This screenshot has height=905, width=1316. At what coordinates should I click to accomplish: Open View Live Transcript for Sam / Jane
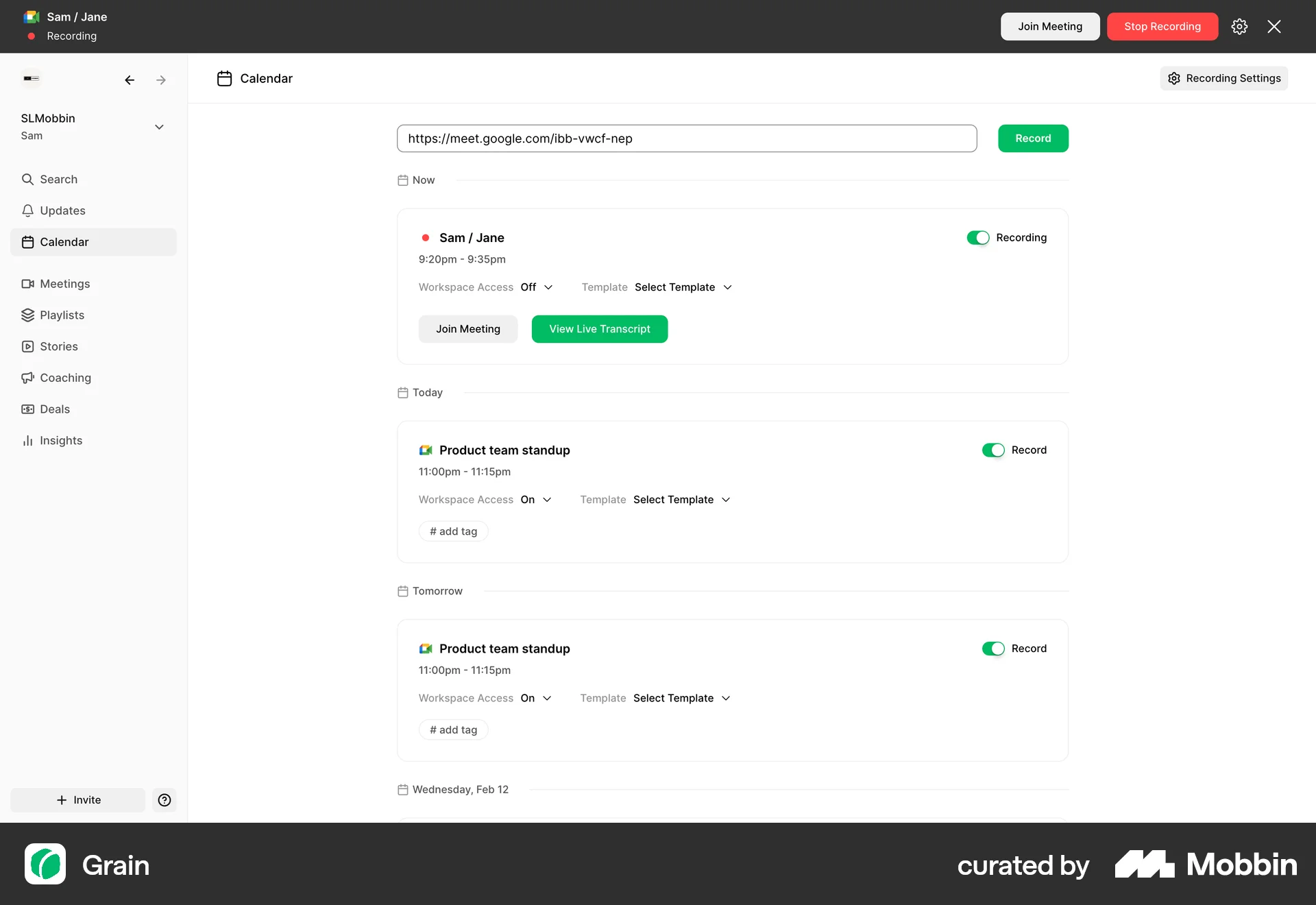[600, 328]
